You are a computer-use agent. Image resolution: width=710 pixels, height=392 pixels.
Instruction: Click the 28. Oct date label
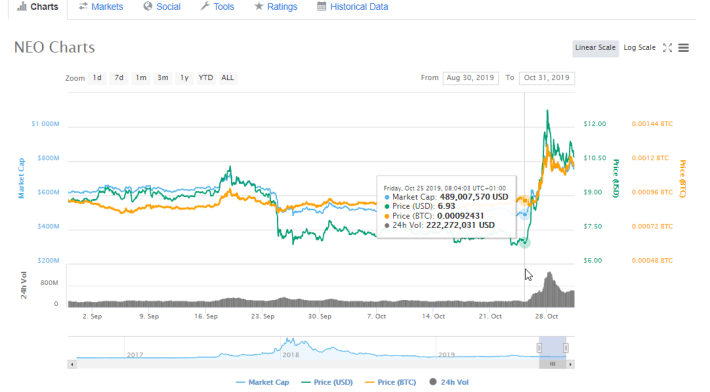click(x=546, y=316)
